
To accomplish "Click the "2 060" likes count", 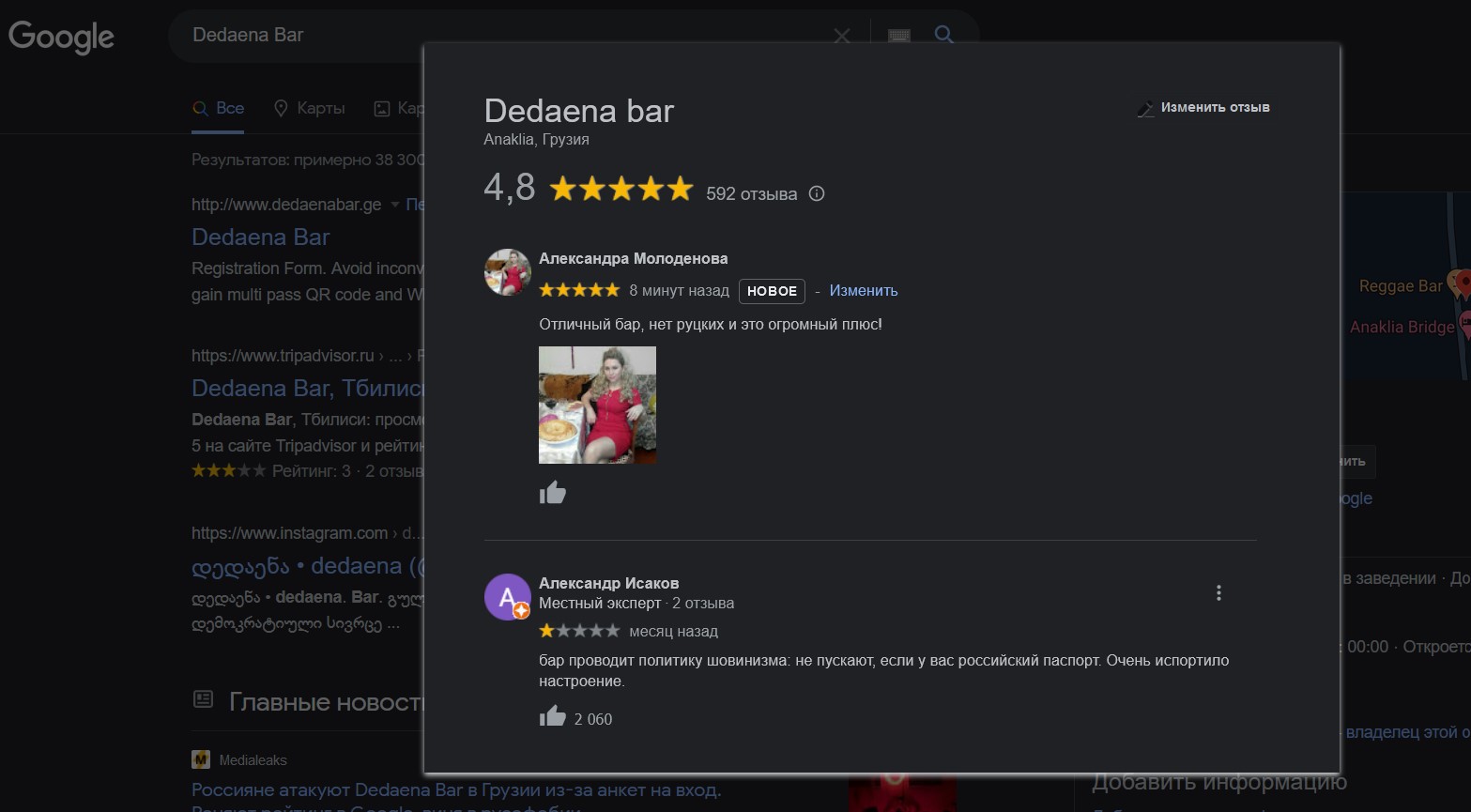I will pos(593,719).
